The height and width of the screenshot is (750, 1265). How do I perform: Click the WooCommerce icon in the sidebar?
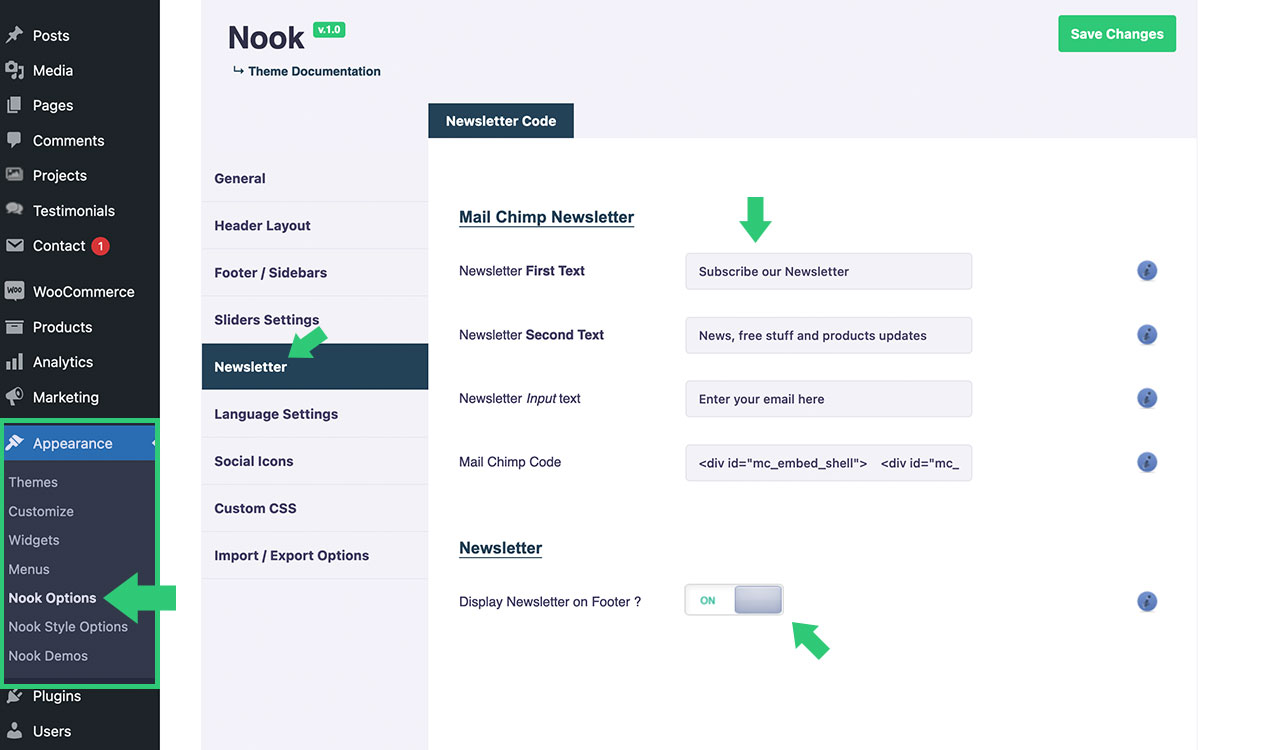click(14, 291)
